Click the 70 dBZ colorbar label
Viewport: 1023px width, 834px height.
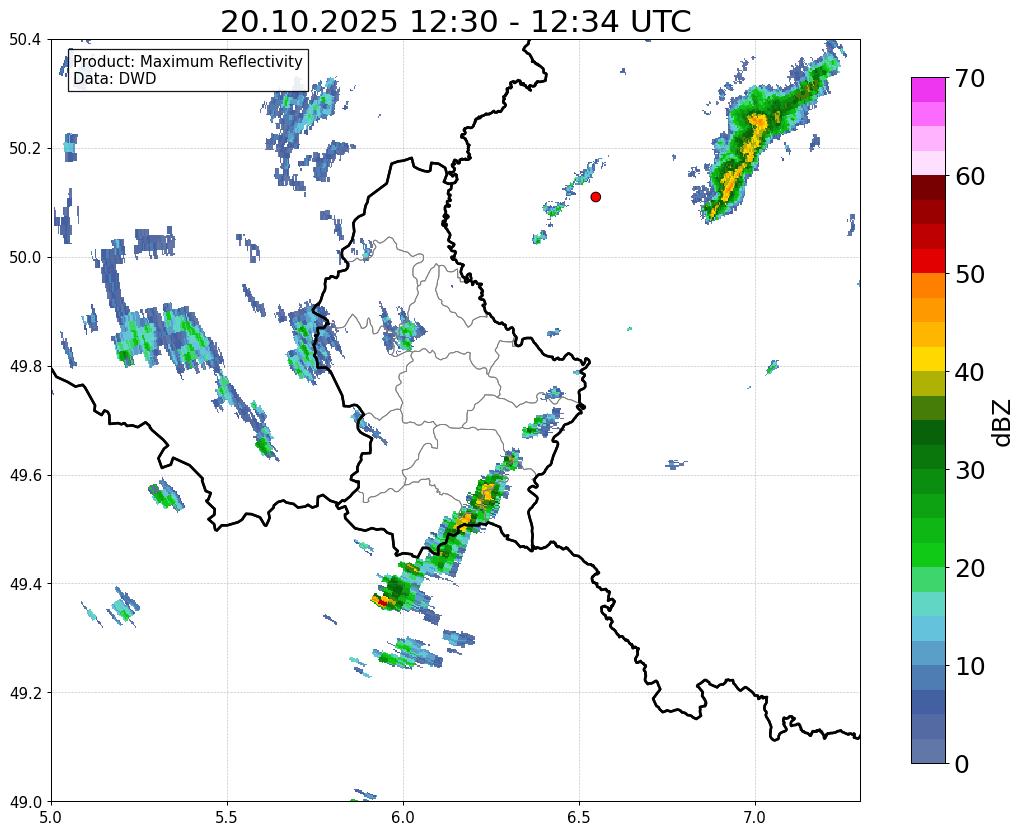(x=970, y=78)
